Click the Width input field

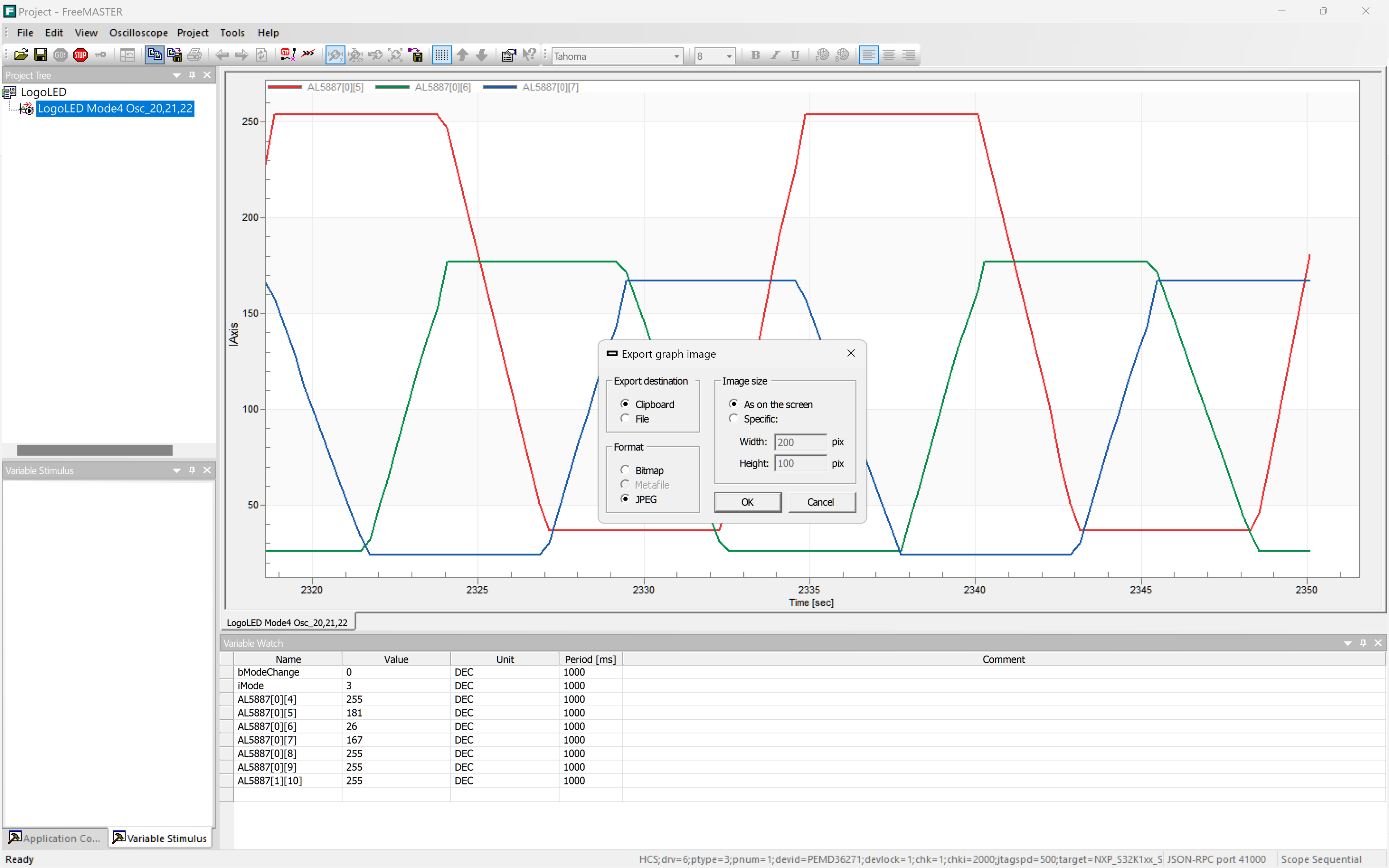800,442
